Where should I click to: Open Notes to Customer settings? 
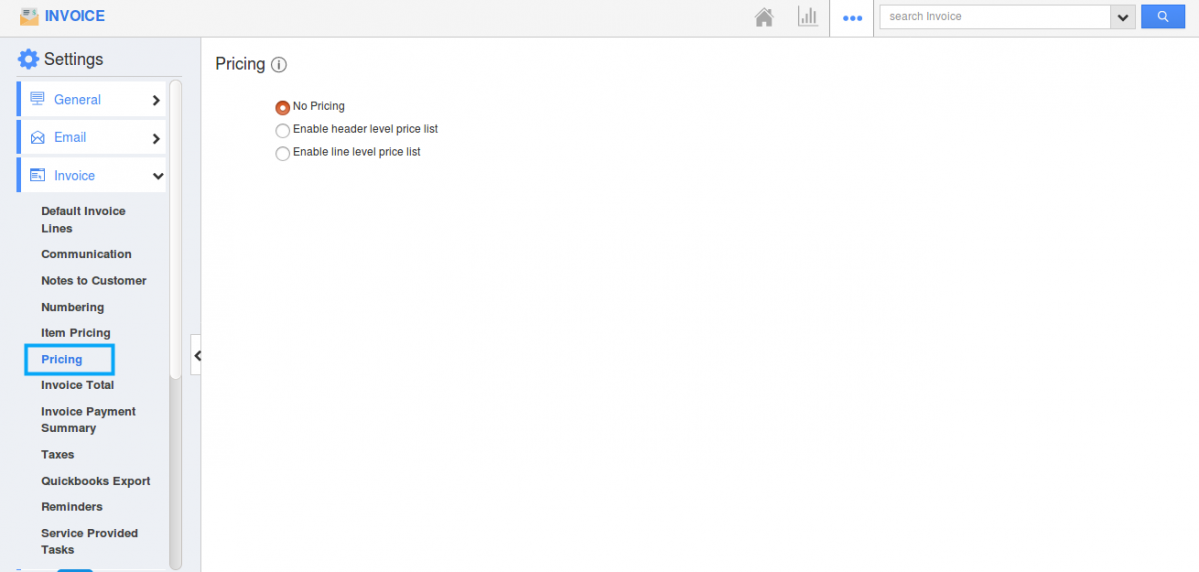94,281
